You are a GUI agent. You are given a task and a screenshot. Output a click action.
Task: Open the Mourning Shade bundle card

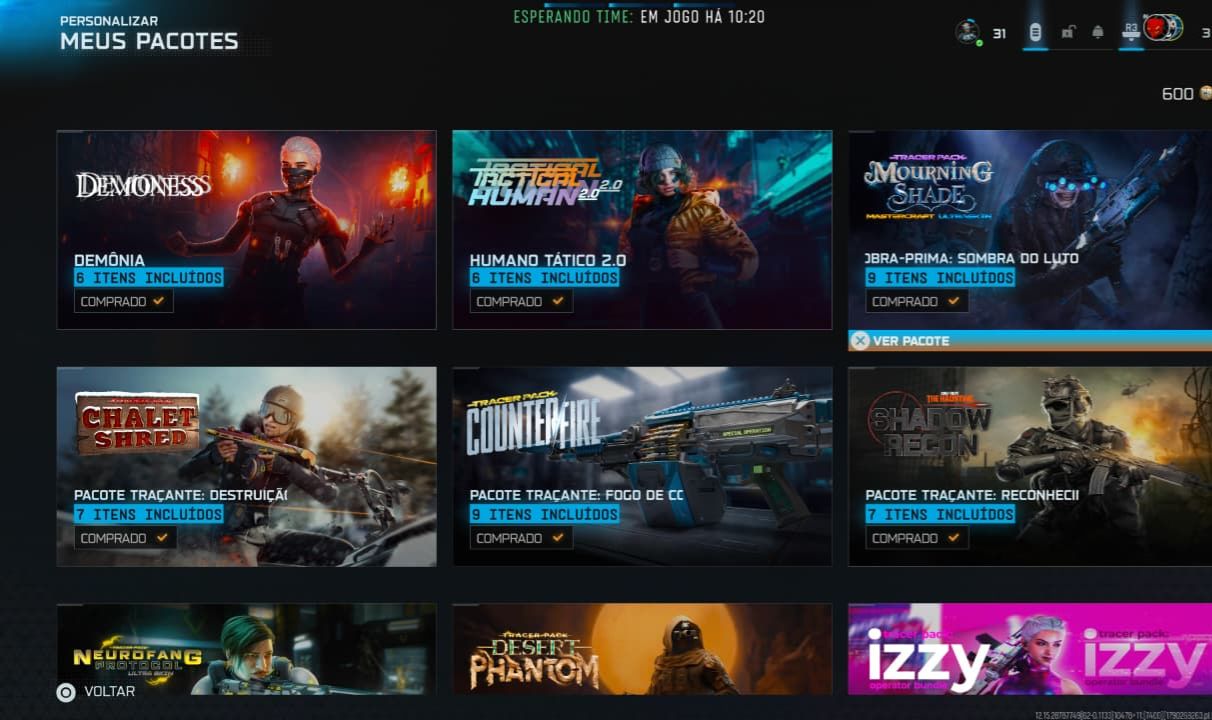[x=1030, y=230]
